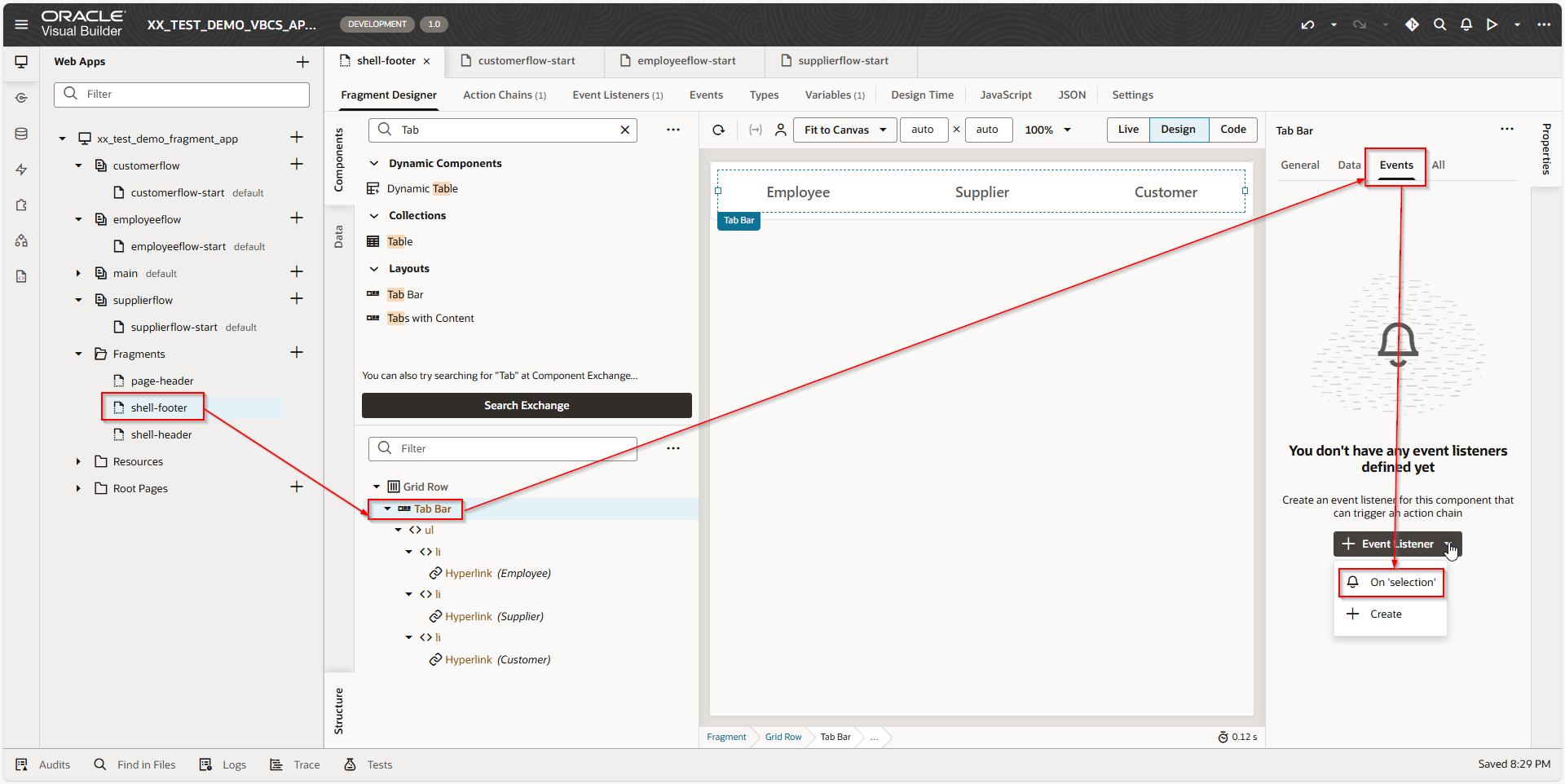
Task: Click the Preview play button
Action: click(x=1492, y=24)
